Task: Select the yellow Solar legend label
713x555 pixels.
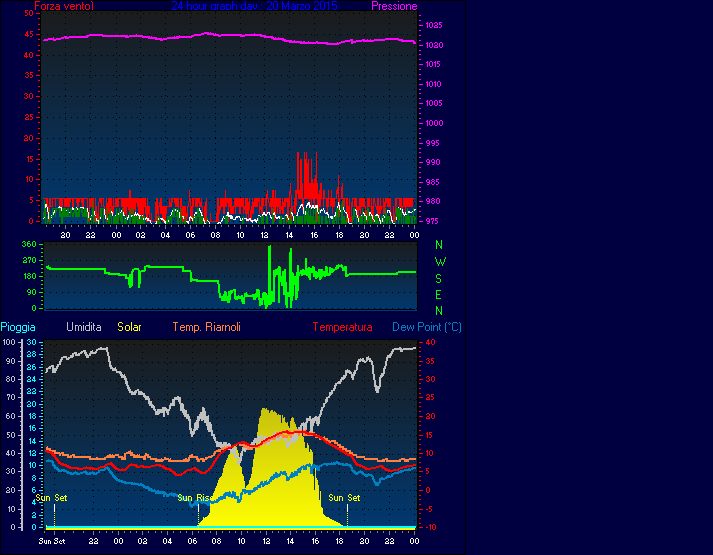Action: click(x=129, y=327)
